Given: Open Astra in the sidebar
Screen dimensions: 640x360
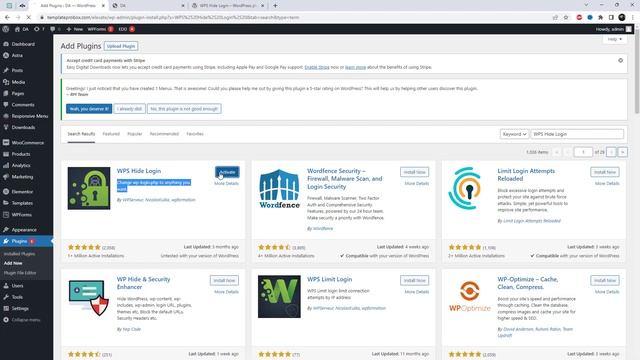Looking at the screenshot, I should [x=17, y=56].
